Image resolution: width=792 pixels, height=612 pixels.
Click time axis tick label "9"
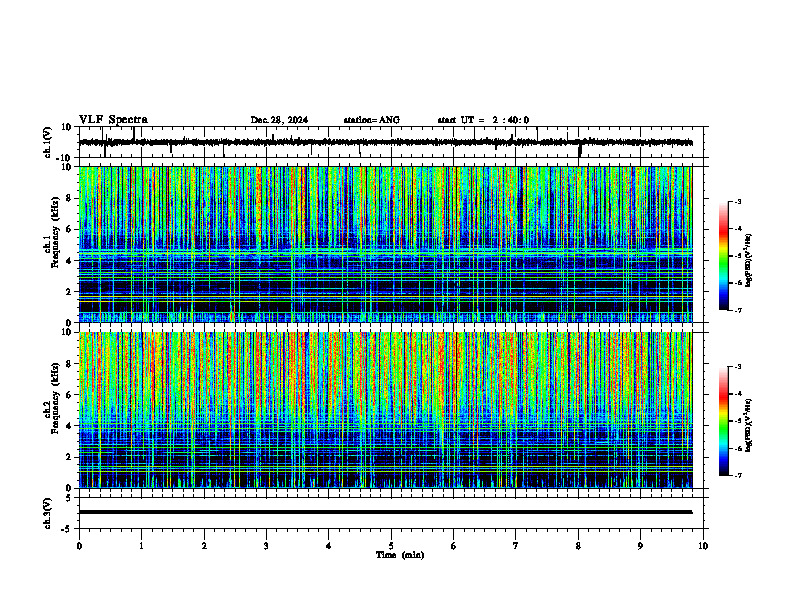(x=640, y=546)
